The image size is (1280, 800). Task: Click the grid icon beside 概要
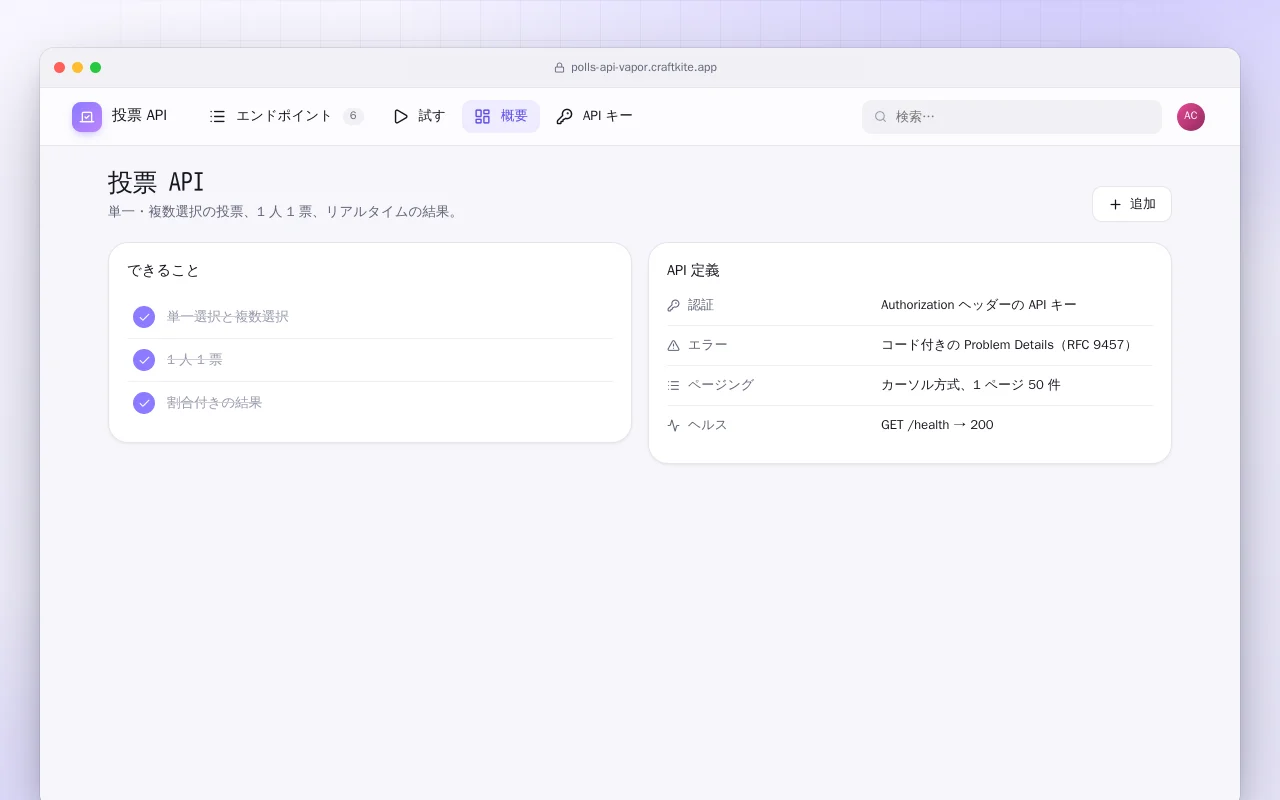coord(483,116)
